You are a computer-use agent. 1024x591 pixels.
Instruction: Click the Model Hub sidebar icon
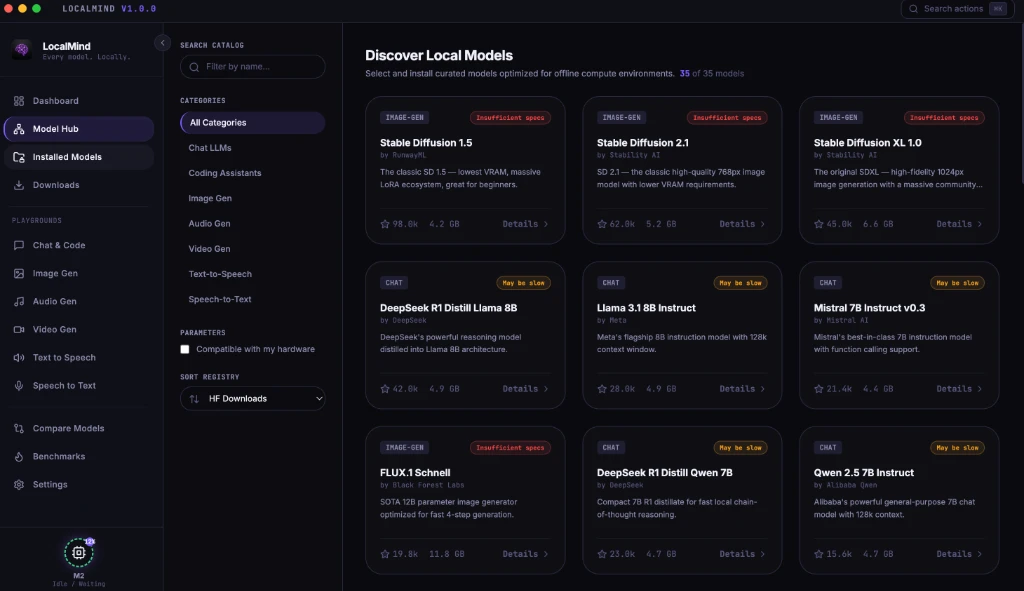pyautogui.click(x=19, y=129)
